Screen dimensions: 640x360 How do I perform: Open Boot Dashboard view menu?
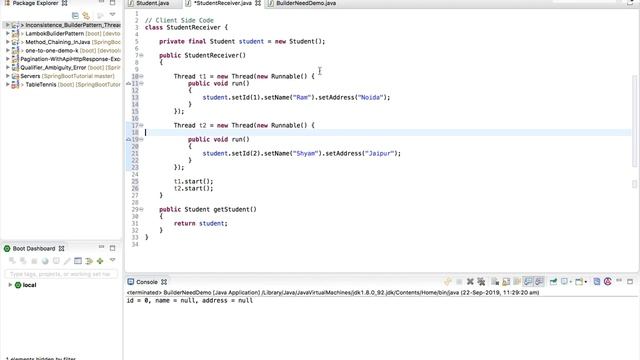click(x=112, y=260)
